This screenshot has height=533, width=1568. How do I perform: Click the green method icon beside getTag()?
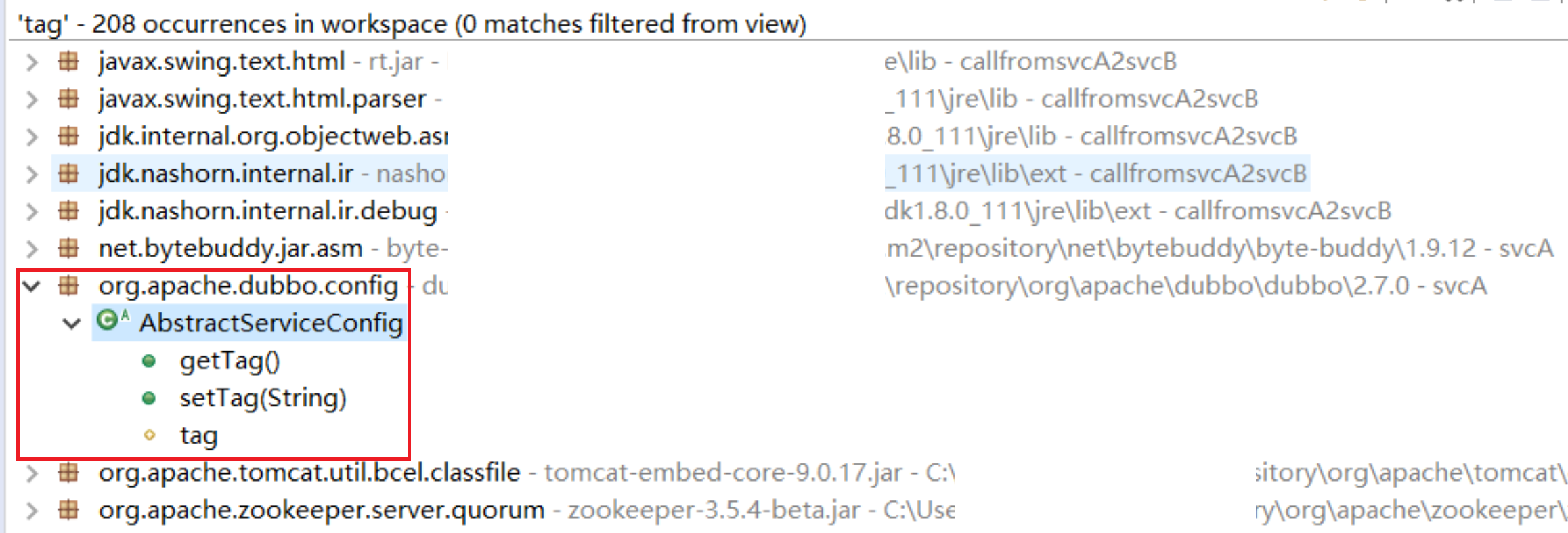(149, 361)
